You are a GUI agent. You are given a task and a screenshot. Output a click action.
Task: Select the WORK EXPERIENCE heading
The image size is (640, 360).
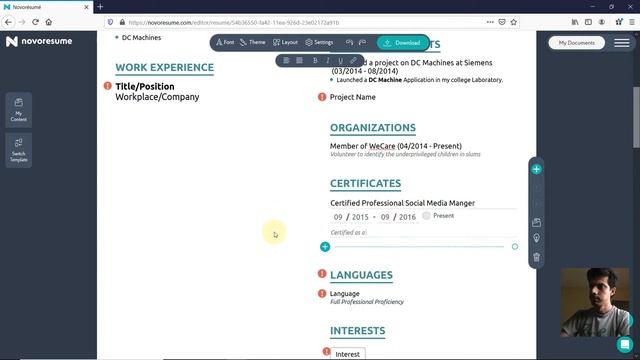(164, 67)
